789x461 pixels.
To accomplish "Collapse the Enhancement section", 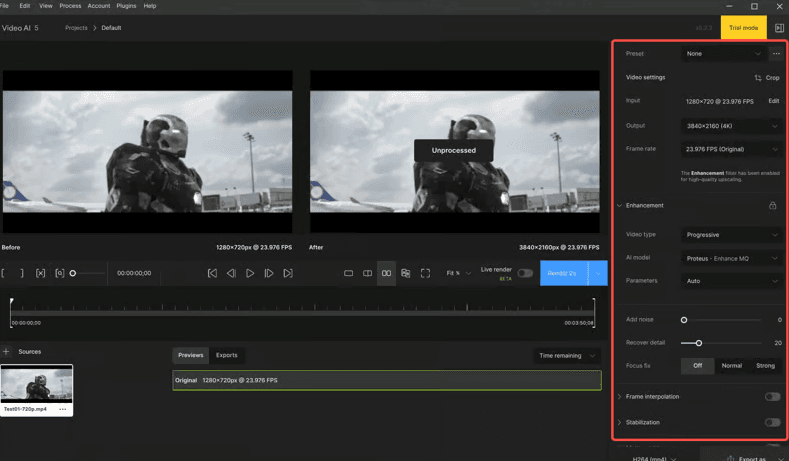I will tap(619, 205).
